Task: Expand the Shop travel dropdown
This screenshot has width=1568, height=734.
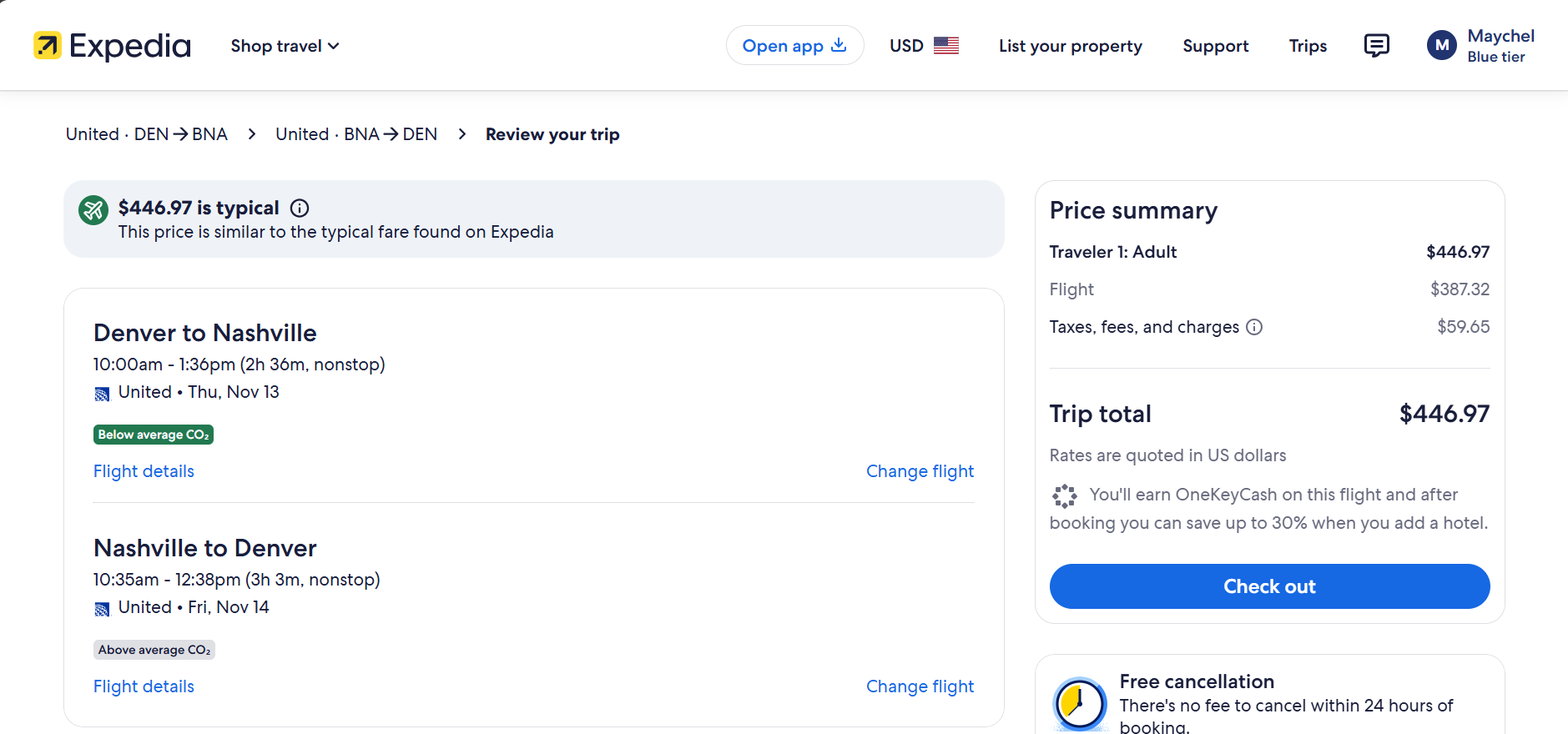Action: click(x=285, y=46)
